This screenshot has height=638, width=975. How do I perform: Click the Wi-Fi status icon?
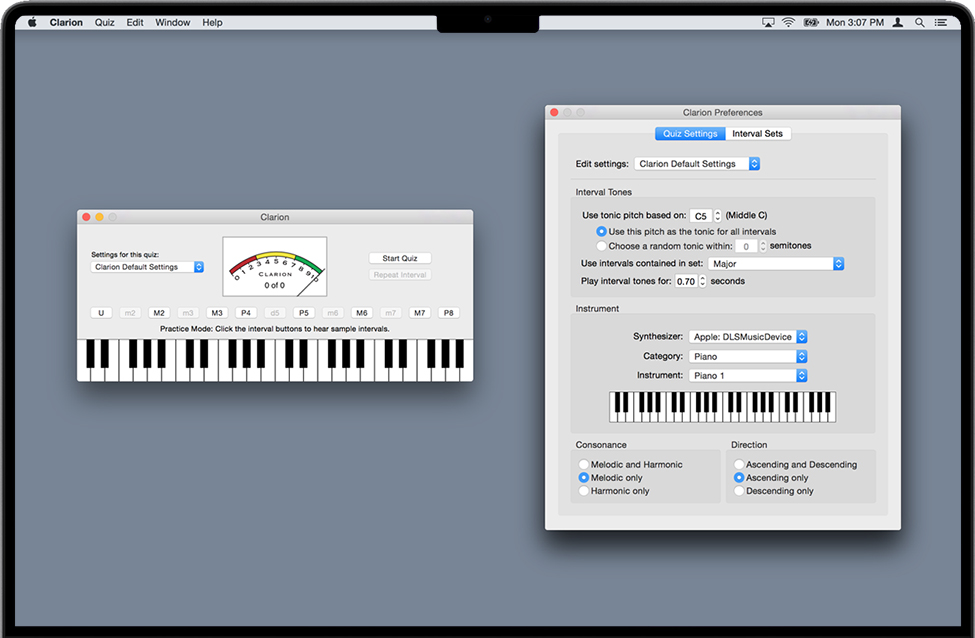click(788, 22)
